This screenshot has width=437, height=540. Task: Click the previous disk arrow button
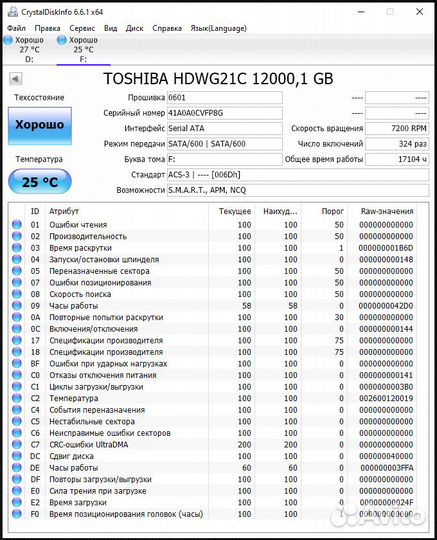click(15, 79)
